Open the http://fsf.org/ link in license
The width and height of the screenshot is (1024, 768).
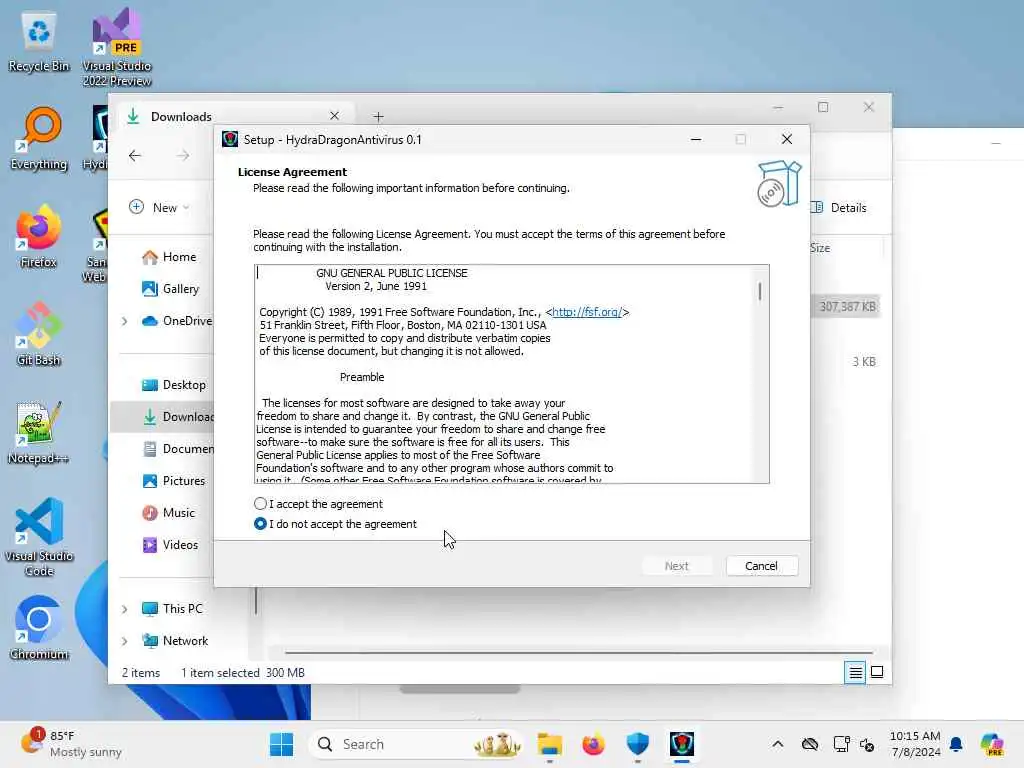(586, 312)
